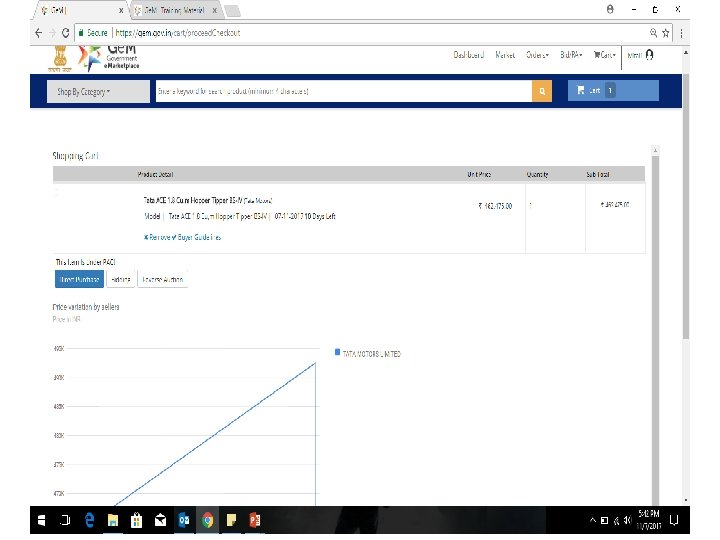Screen dimensions: 720x540
Task: Click the Reverse Auction button
Action: [x=163, y=279]
